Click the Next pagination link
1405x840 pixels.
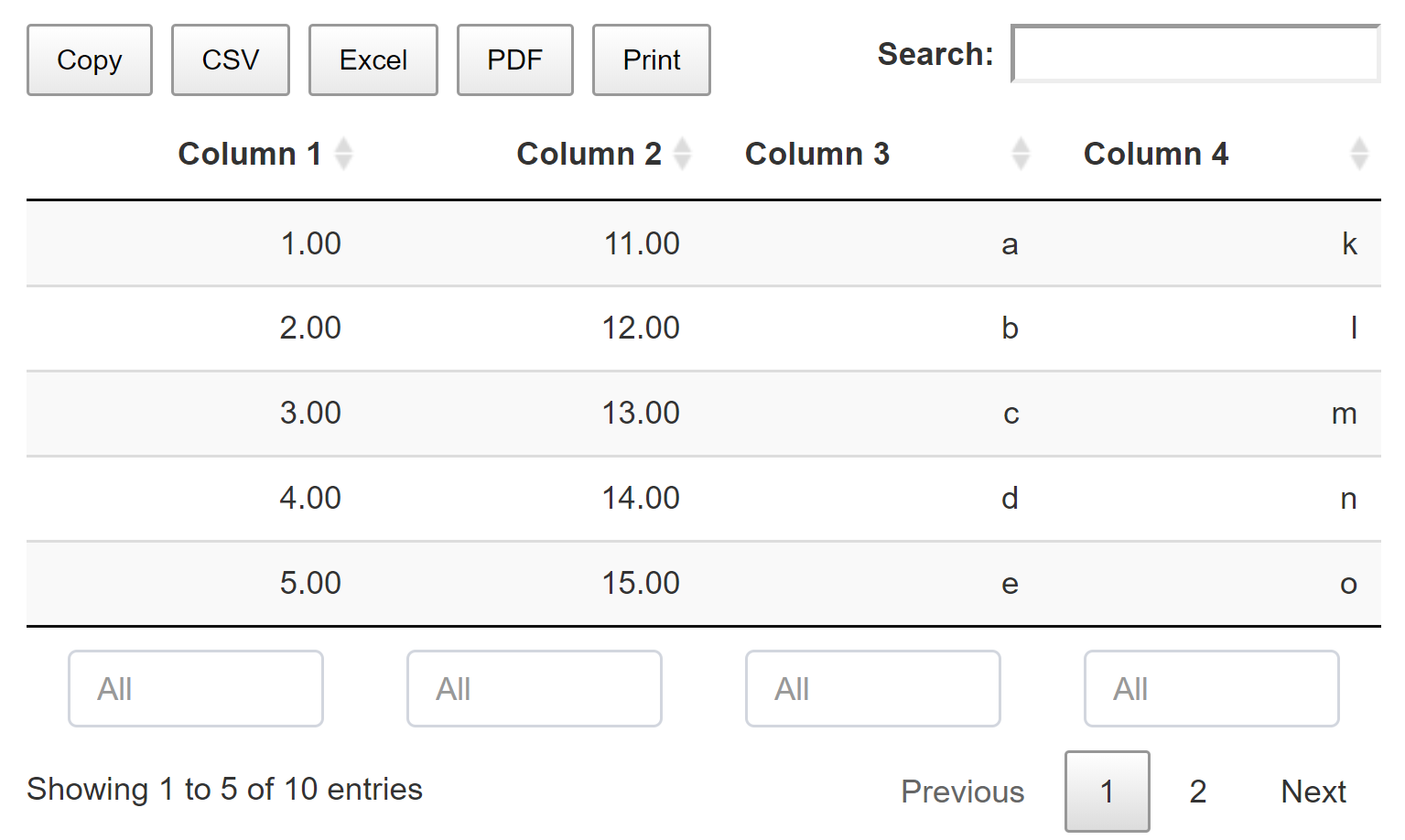click(x=1313, y=791)
